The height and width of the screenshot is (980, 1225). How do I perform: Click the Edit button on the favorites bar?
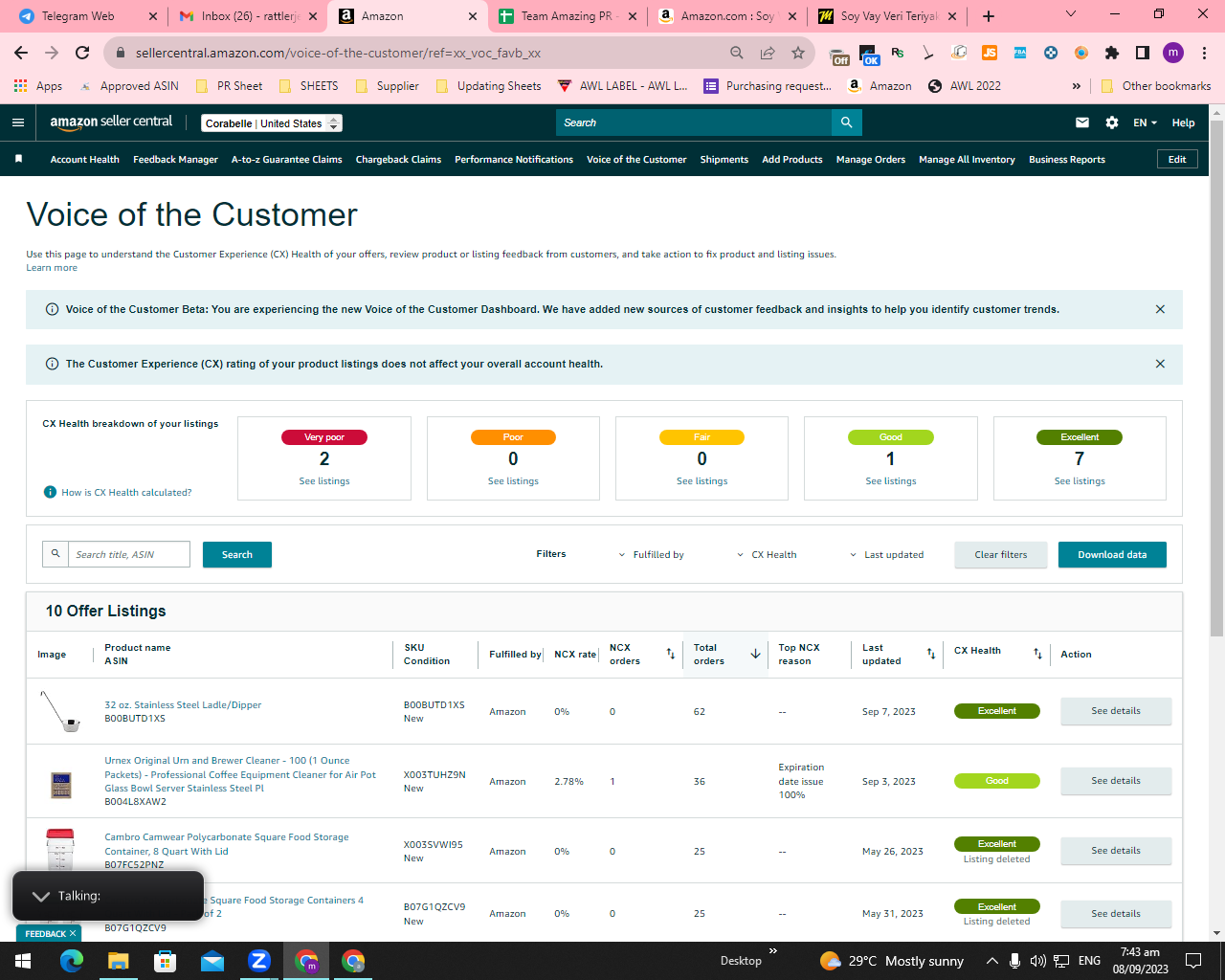pyautogui.click(x=1177, y=159)
